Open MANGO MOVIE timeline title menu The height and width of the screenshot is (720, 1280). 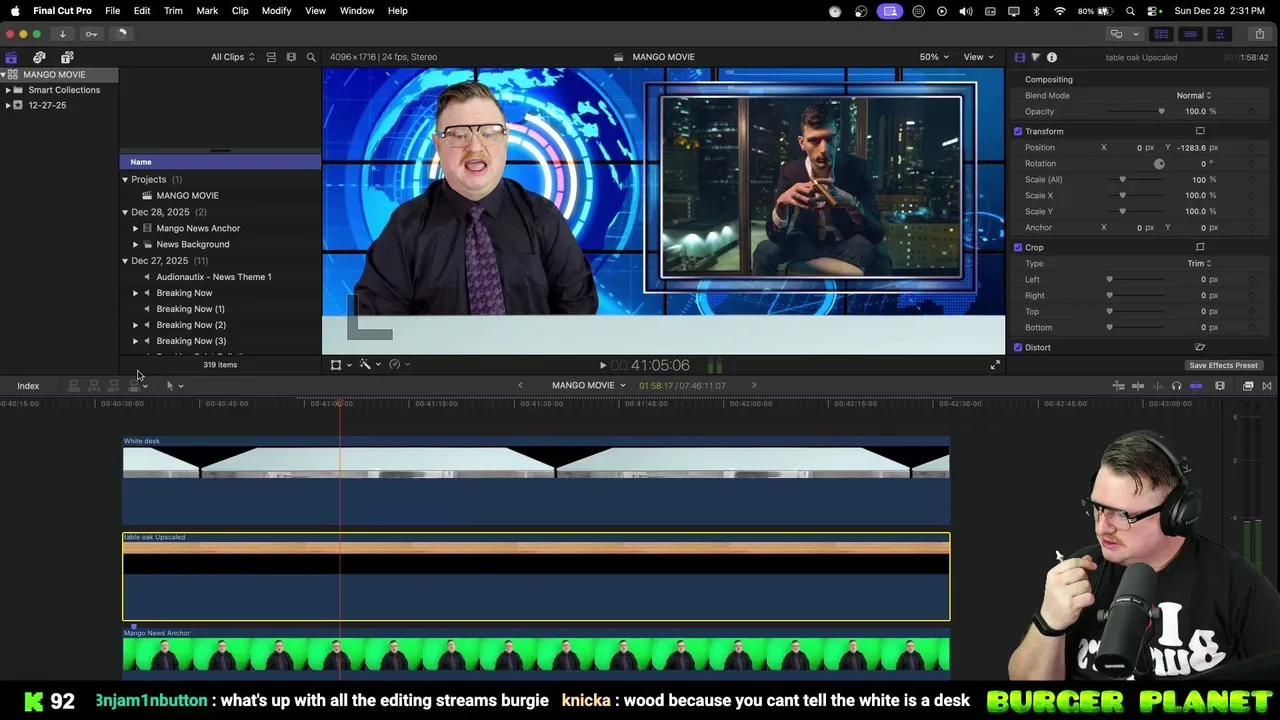pyautogui.click(x=588, y=385)
